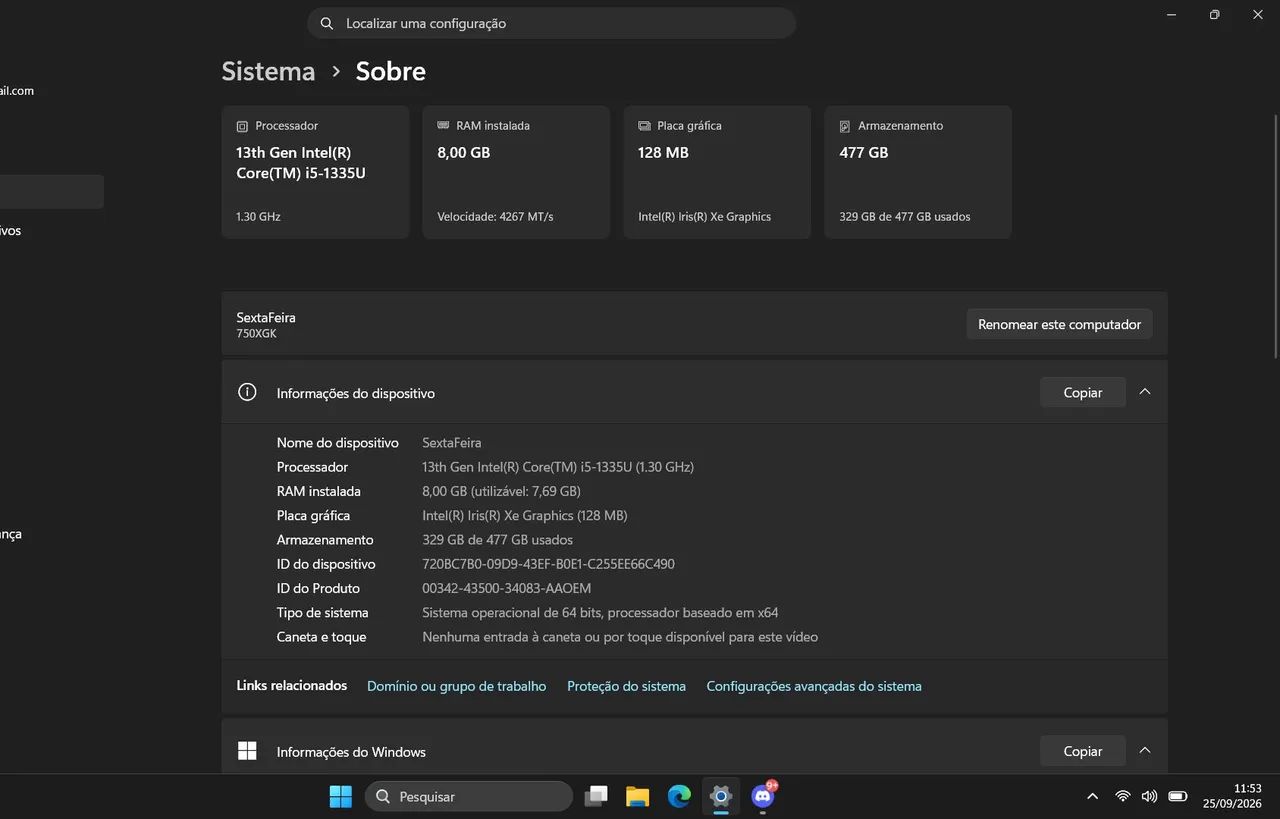
Task: Click the Armazenamento card icon
Action: (845, 126)
